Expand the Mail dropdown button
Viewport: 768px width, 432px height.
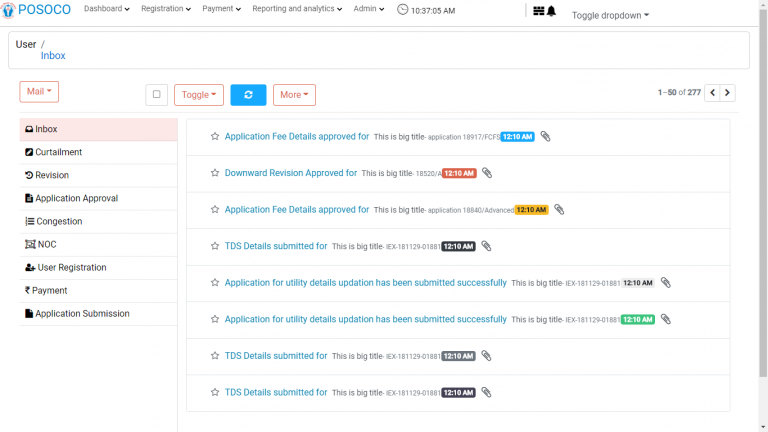(x=39, y=91)
